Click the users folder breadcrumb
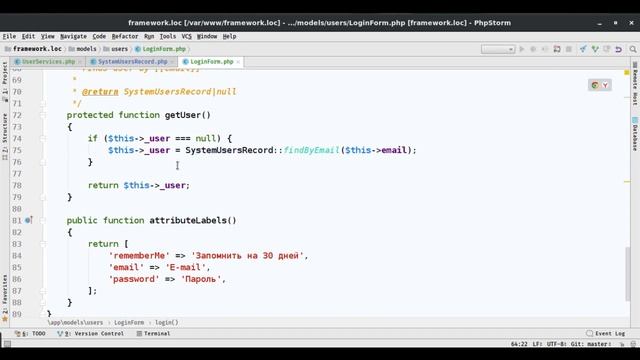 pyautogui.click(x=116, y=49)
